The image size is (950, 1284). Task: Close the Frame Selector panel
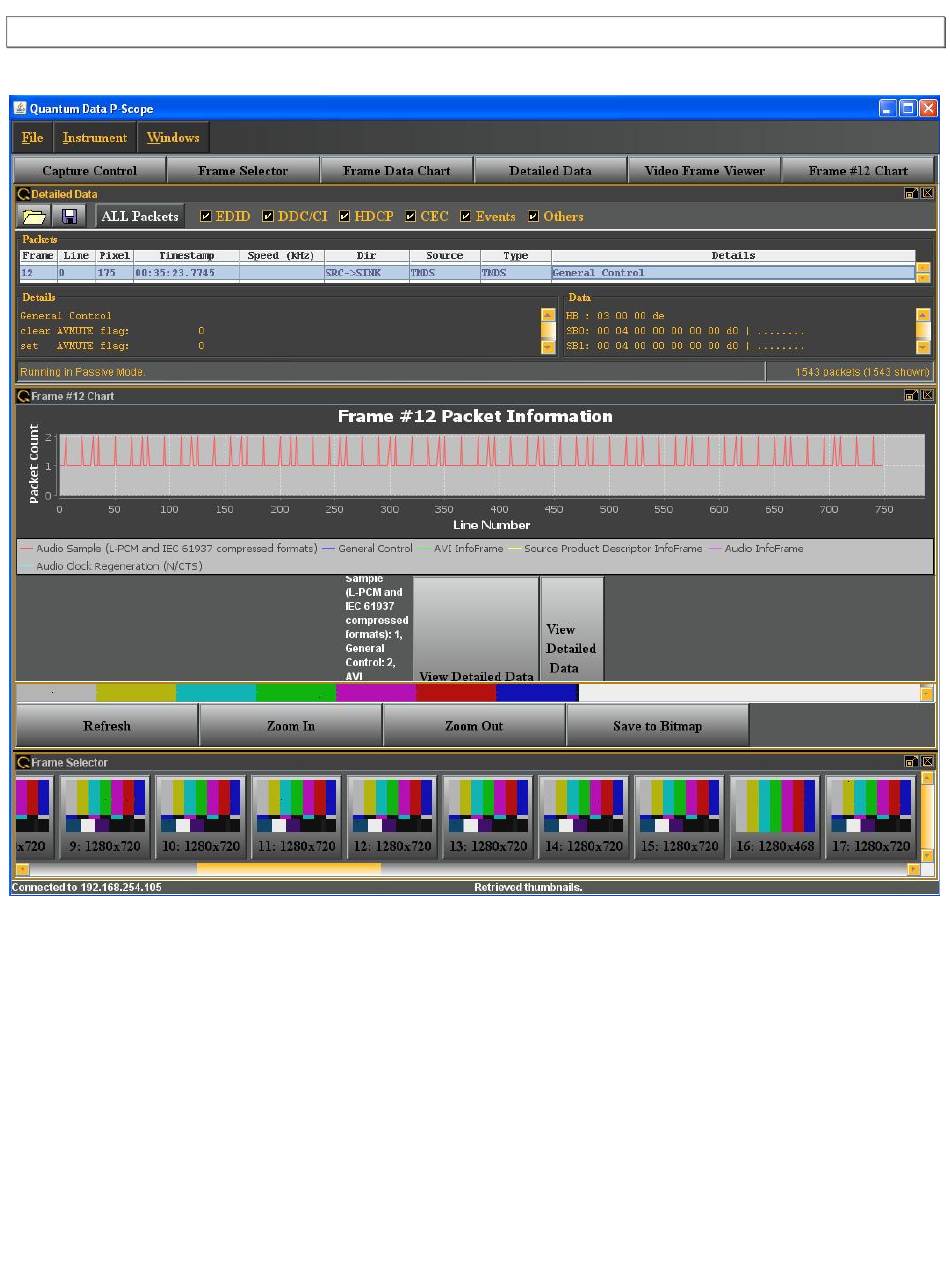point(927,762)
